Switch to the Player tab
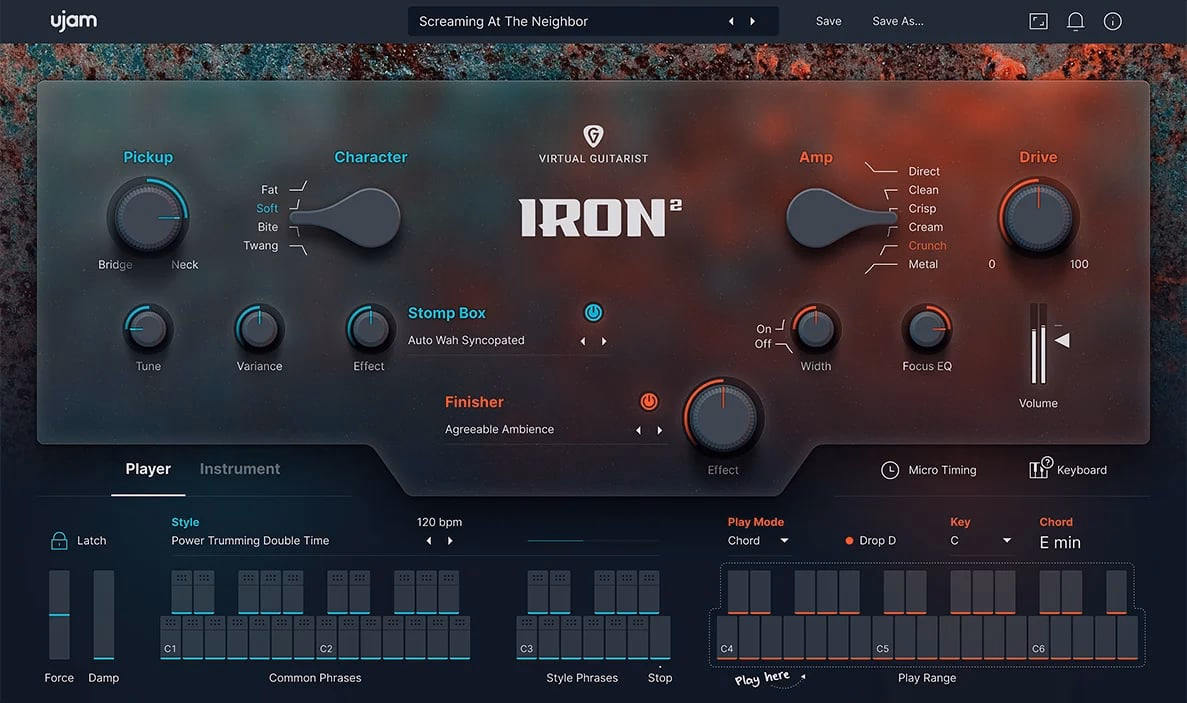The width and height of the screenshot is (1187, 703). [148, 469]
